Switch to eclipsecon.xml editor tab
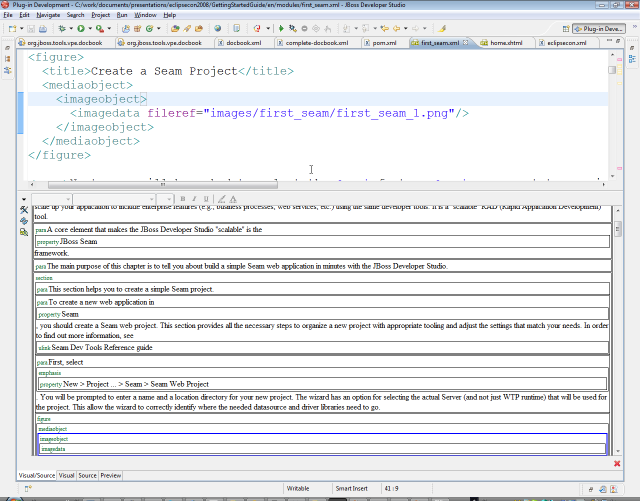 click(x=566, y=43)
